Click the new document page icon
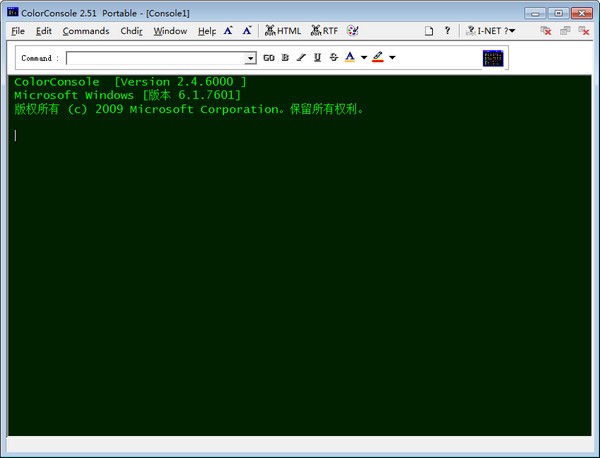Screen dimensions: 600x458 [428, 31]
